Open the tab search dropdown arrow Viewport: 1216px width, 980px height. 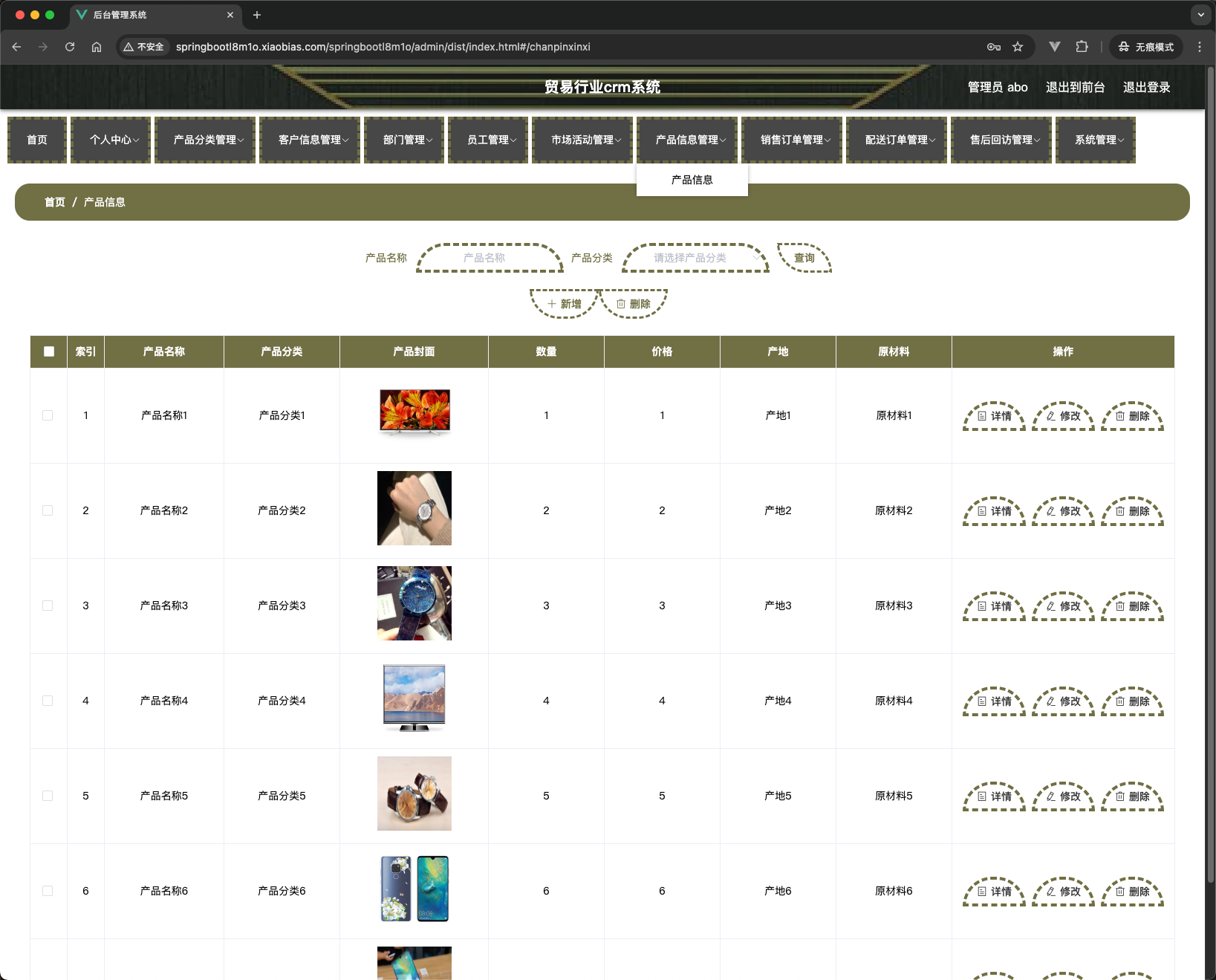point(1201,15)
